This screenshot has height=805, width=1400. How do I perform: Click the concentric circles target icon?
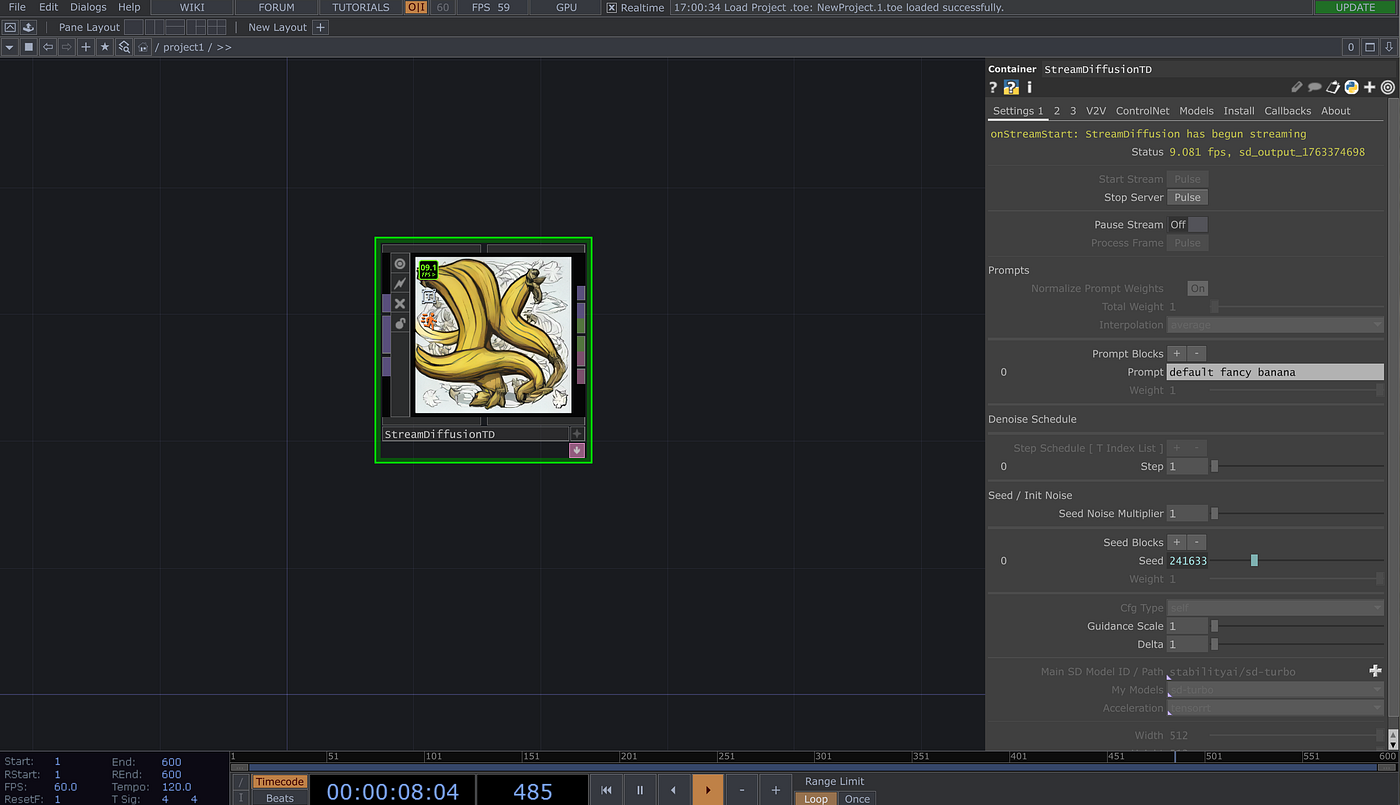click(x=1388, y=88)
